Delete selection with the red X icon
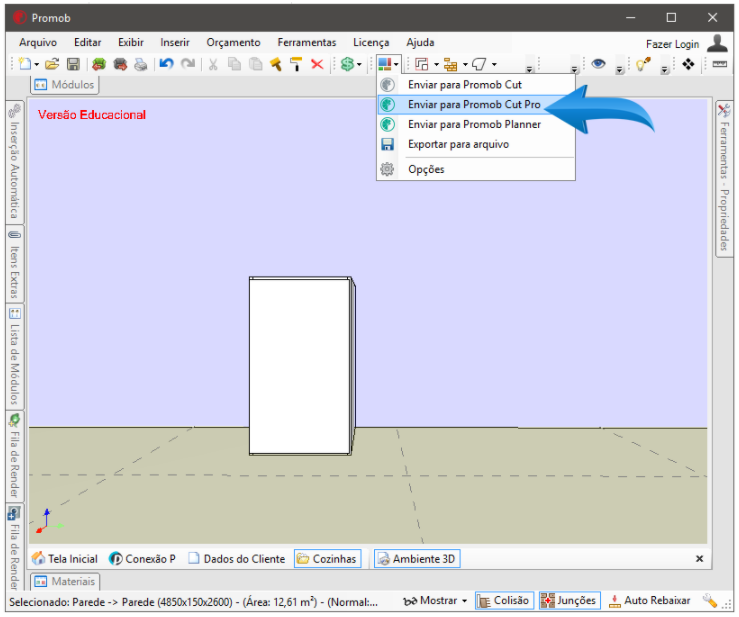739x617 pixels. point(317,64)
